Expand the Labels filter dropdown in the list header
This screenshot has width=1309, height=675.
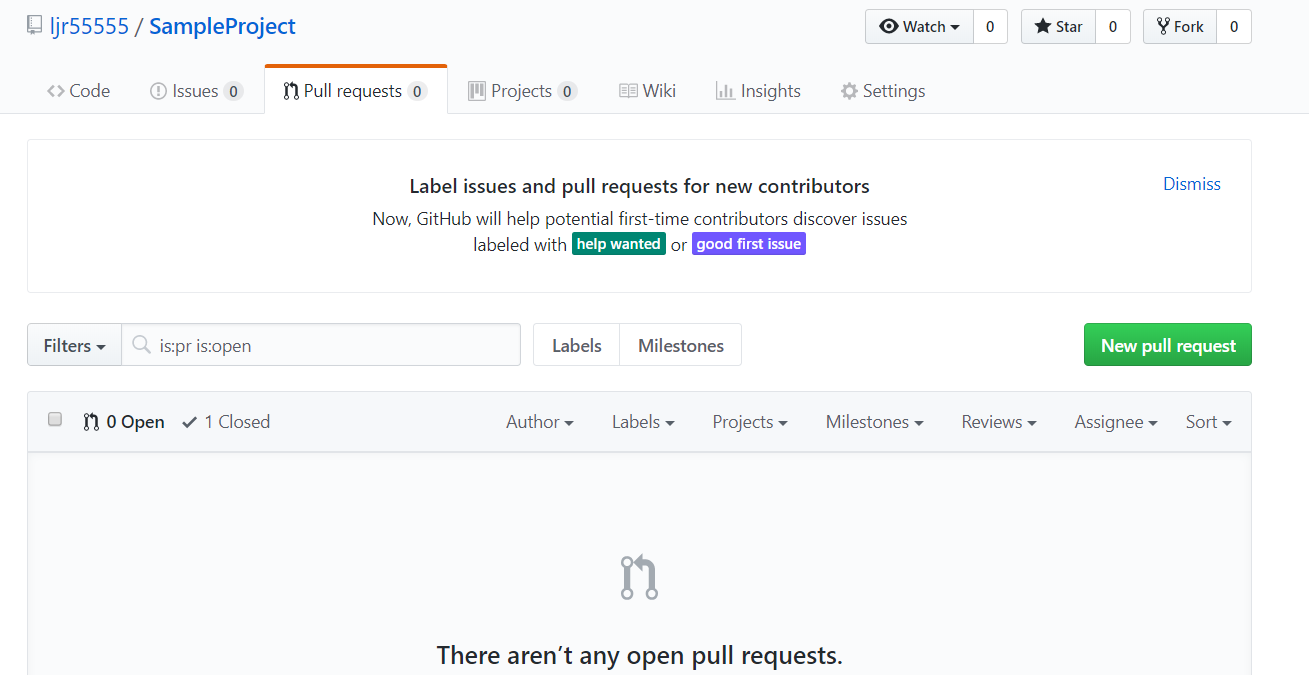[643, 422]
